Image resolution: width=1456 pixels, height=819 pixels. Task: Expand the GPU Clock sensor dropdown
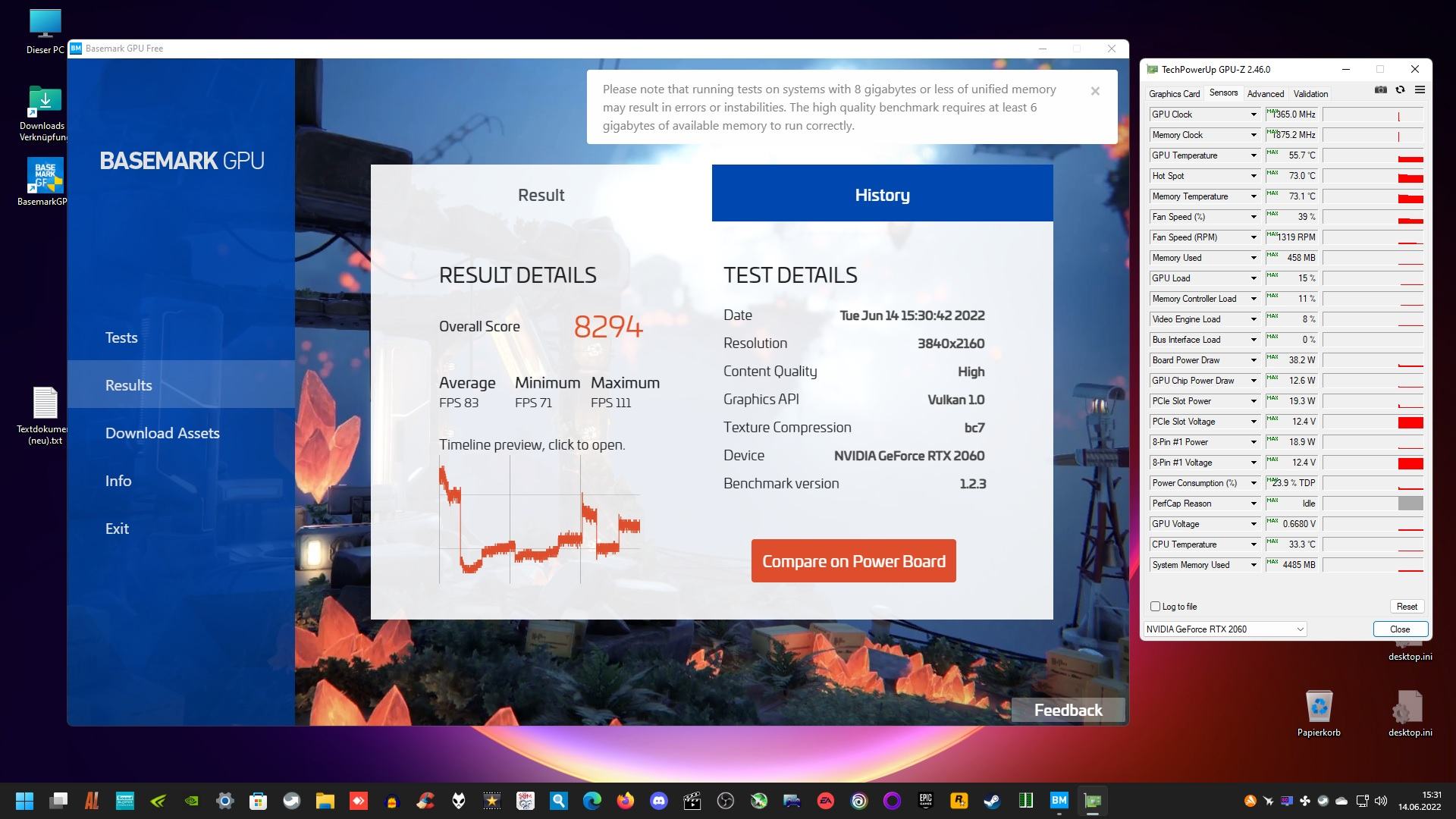click(x=1254, y=115)
